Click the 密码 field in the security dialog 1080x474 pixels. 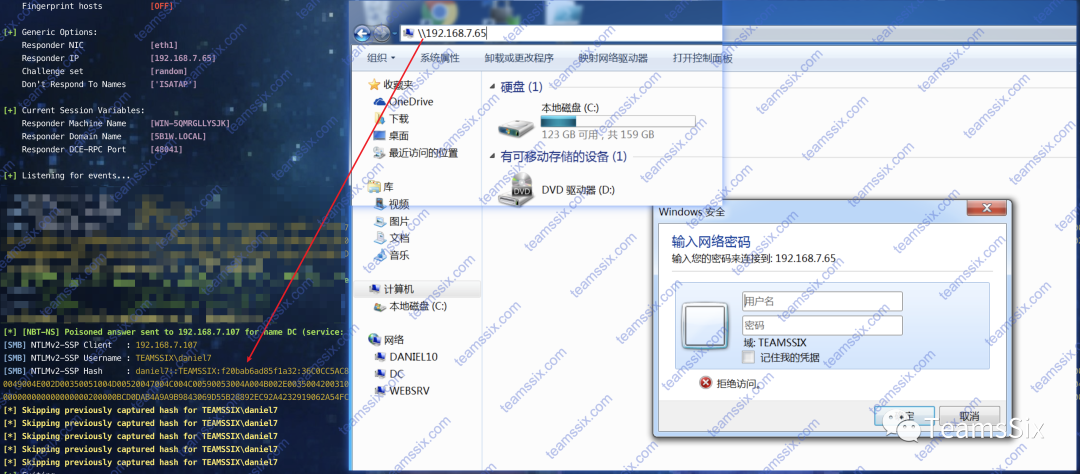click(822, 325)
